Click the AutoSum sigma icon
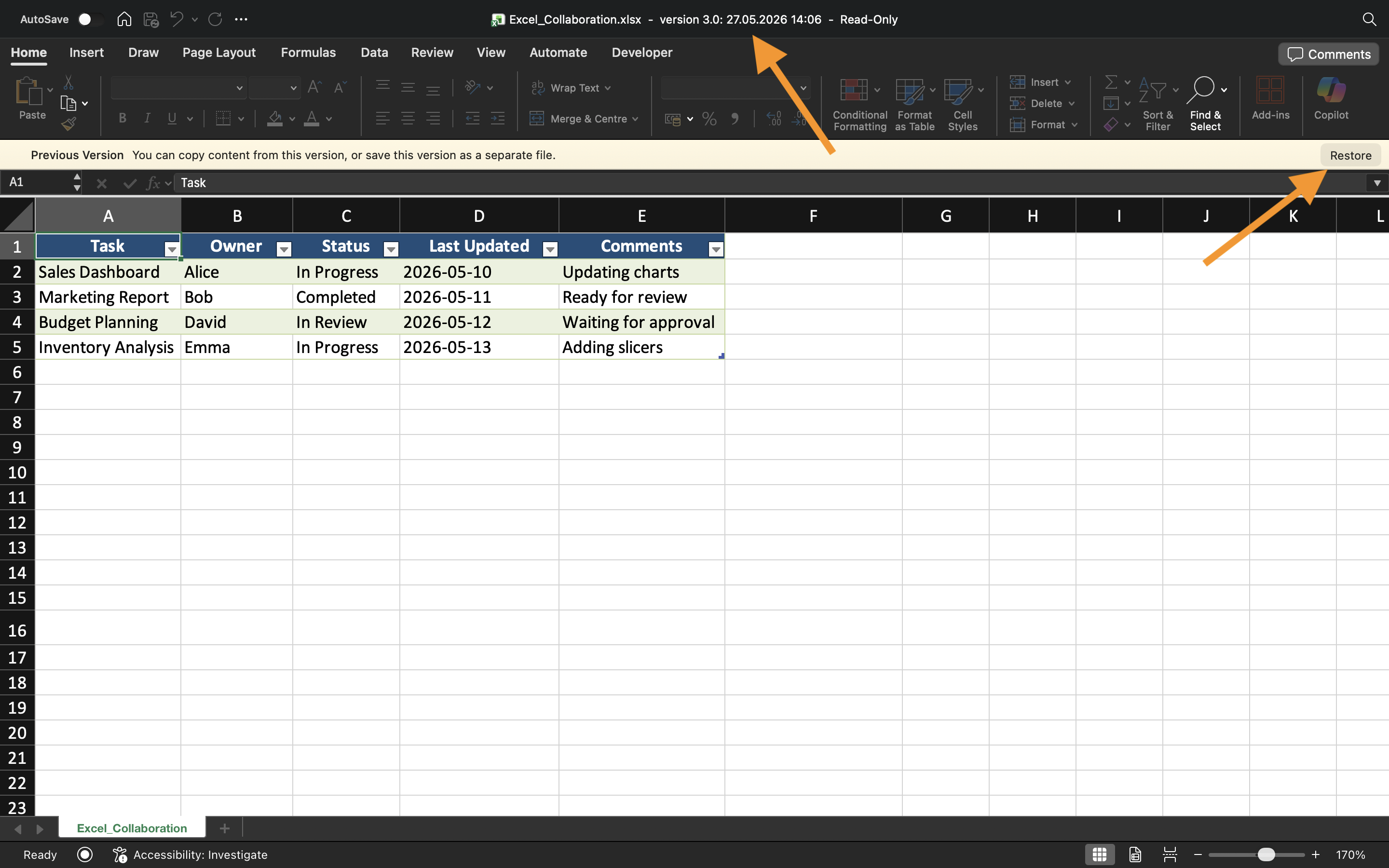1389x868 pixels. (1111, 82)
